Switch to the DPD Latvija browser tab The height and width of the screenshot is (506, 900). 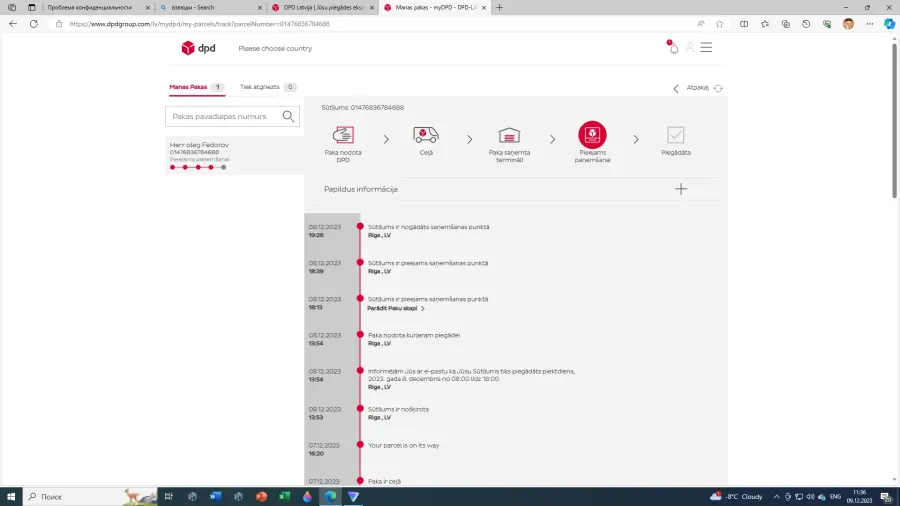coord(323,7)
